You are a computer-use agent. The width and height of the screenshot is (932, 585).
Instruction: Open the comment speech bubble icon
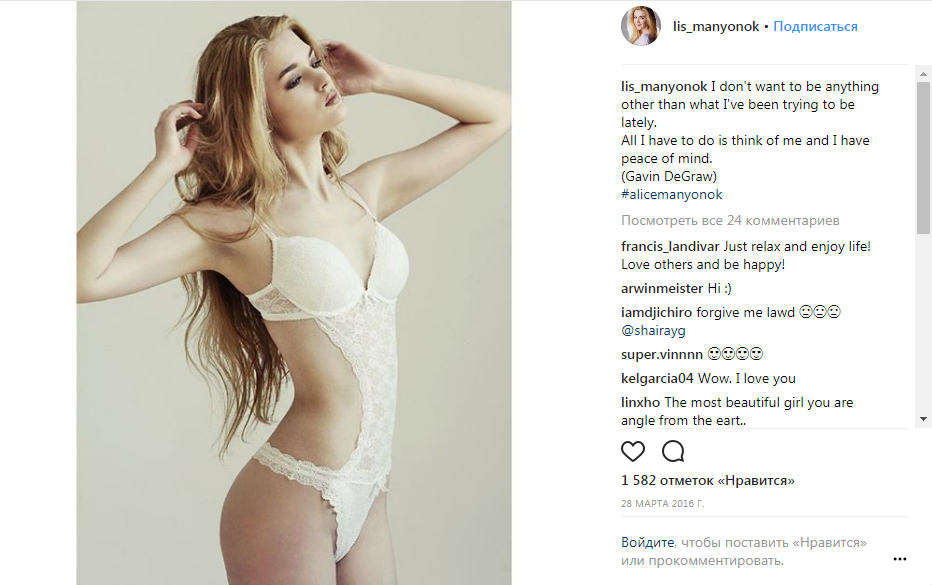(673, 451)
